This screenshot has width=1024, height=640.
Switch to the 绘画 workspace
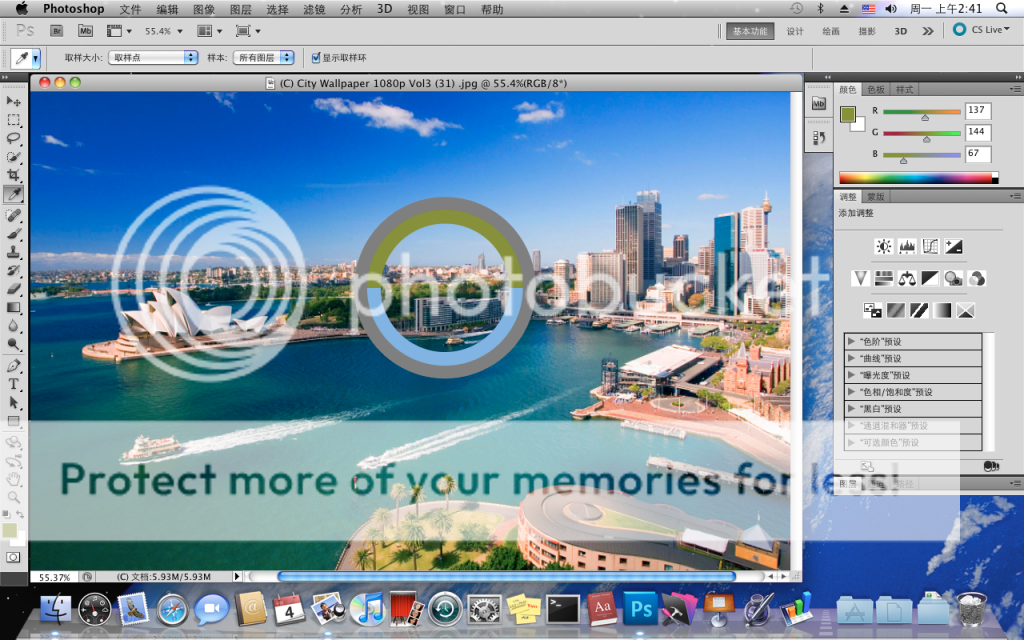[x=831, y=31]
